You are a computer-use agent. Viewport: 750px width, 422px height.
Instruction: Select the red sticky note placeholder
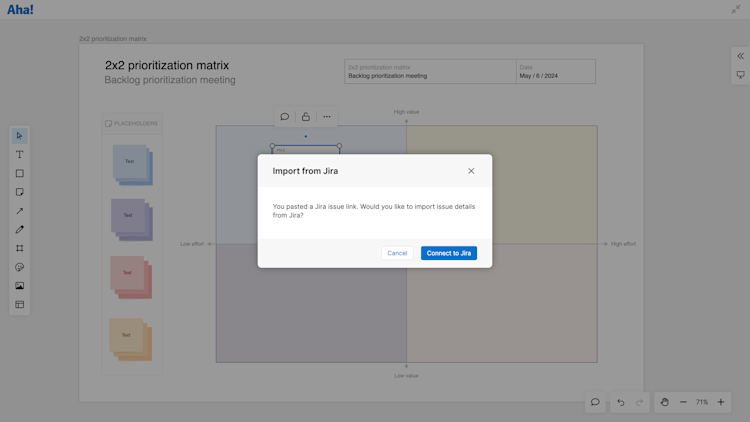click(x=131, y=277)
